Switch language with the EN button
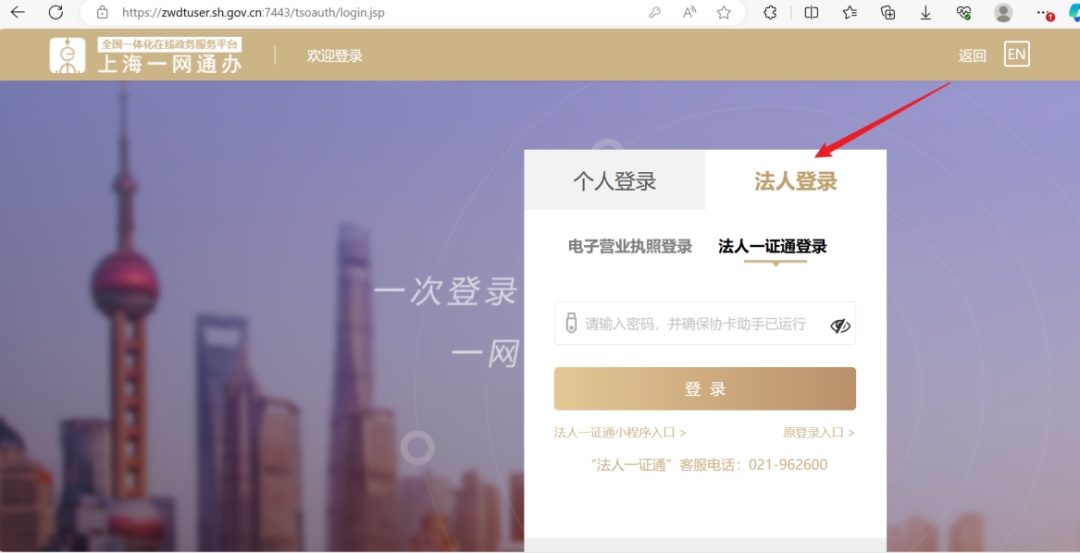 coord(1016,54)
